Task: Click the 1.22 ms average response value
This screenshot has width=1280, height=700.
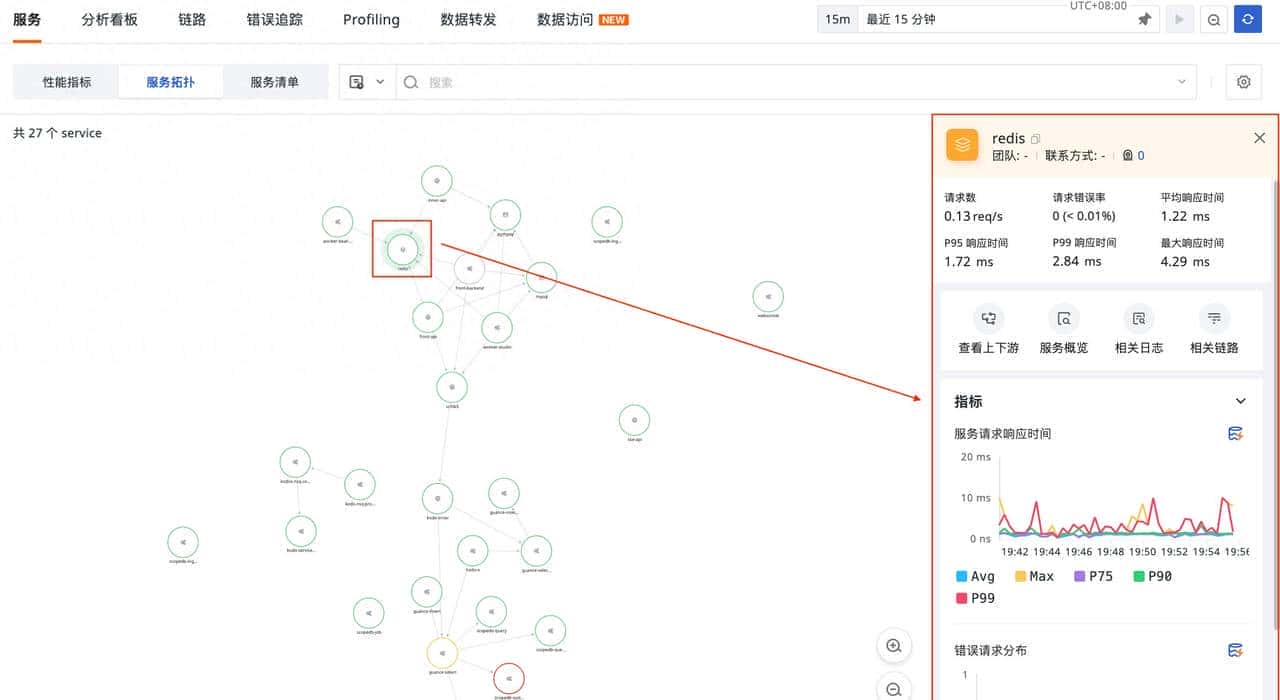Action: point(1185,216)
